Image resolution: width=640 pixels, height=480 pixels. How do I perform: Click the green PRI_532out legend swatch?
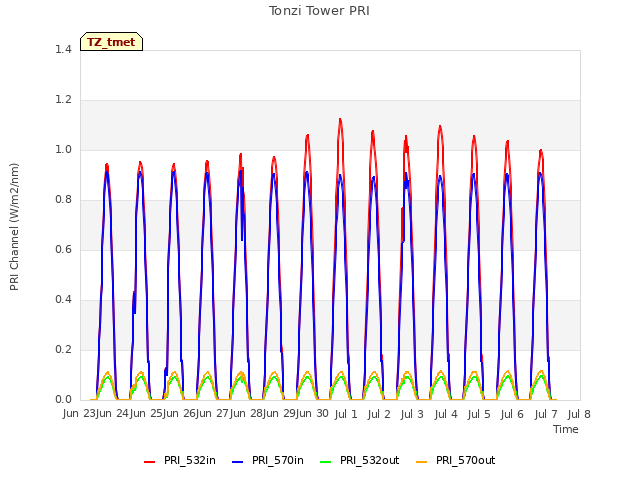(x=326, y=461)
